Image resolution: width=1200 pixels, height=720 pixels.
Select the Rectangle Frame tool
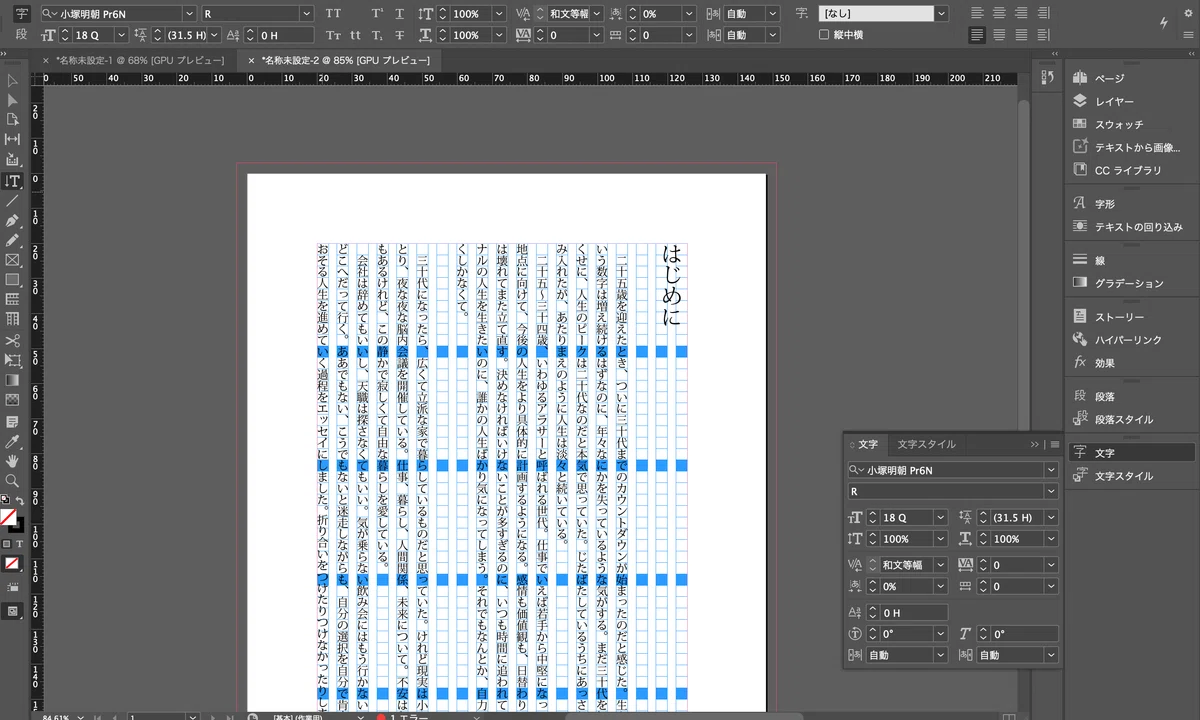pyautogui.click(x=12, y=260)
